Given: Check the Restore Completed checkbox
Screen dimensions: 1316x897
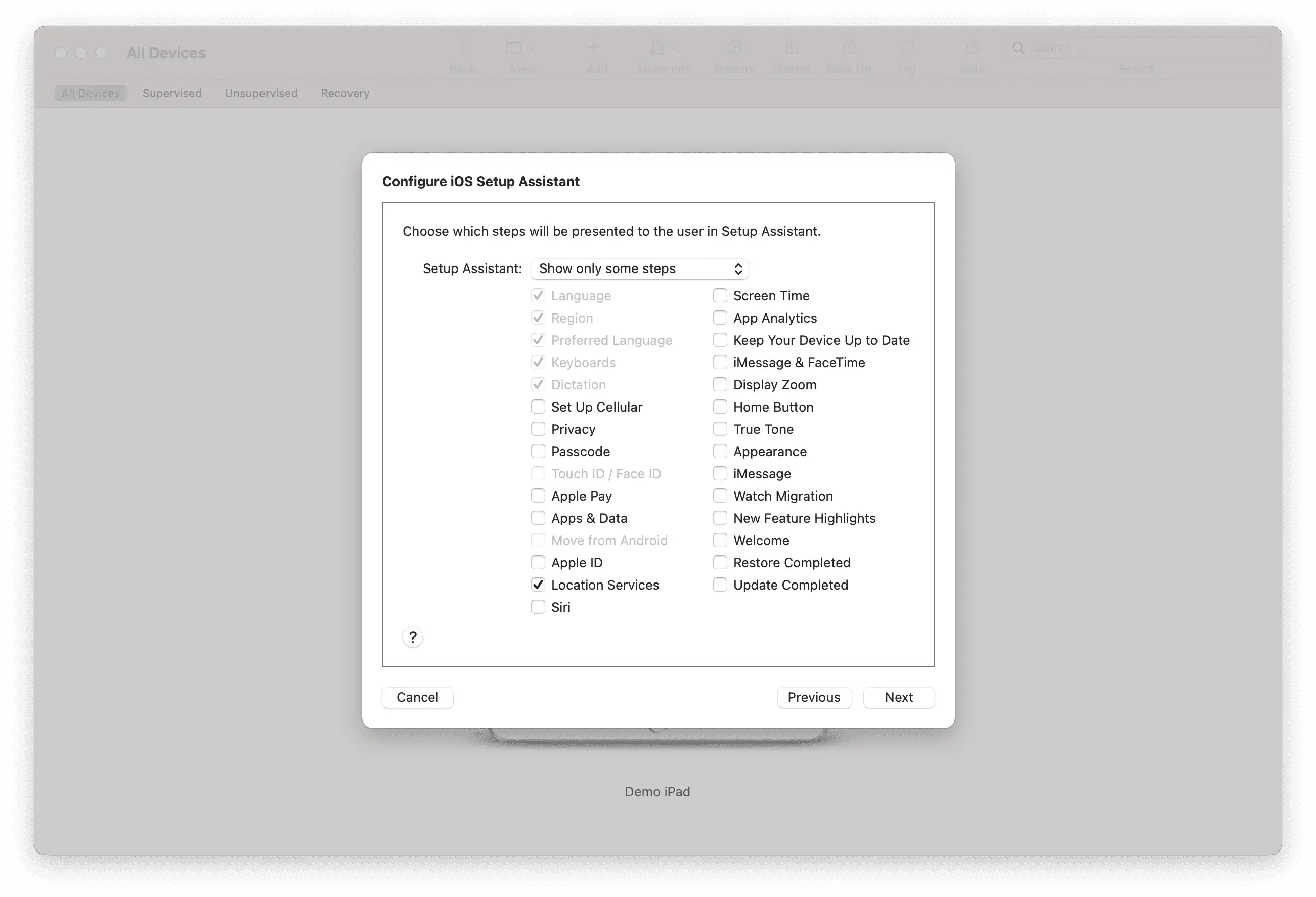Looking at the screenshot, I should (720, 562).
